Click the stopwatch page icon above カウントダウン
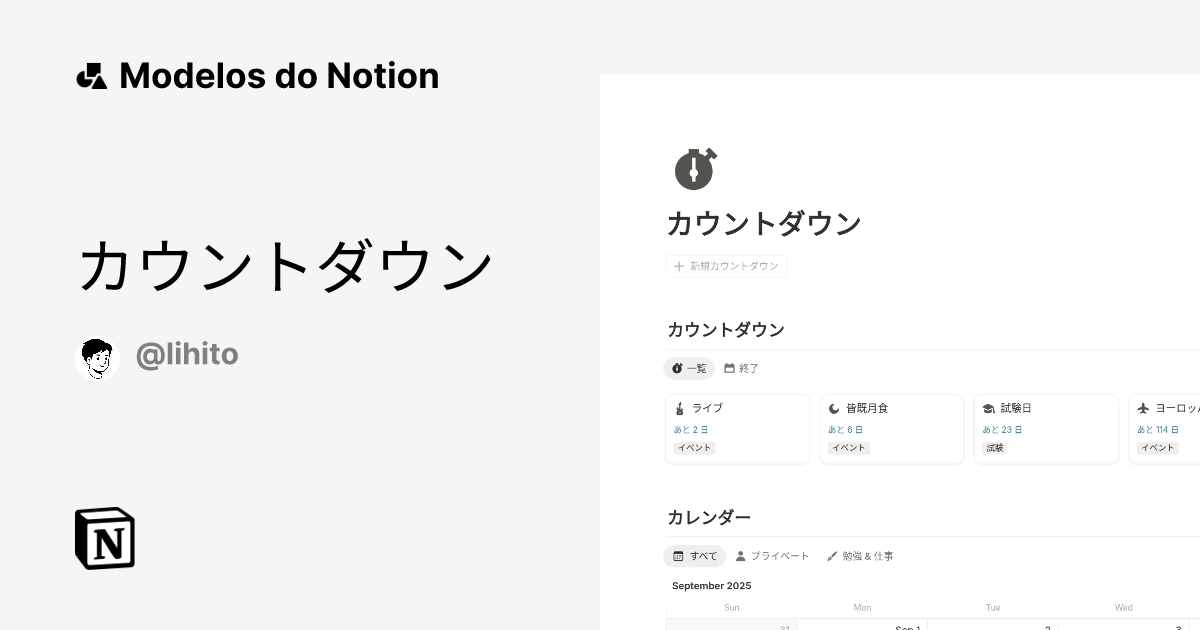This screenshot has height=630, width=1200. click(x=695, y=169)
